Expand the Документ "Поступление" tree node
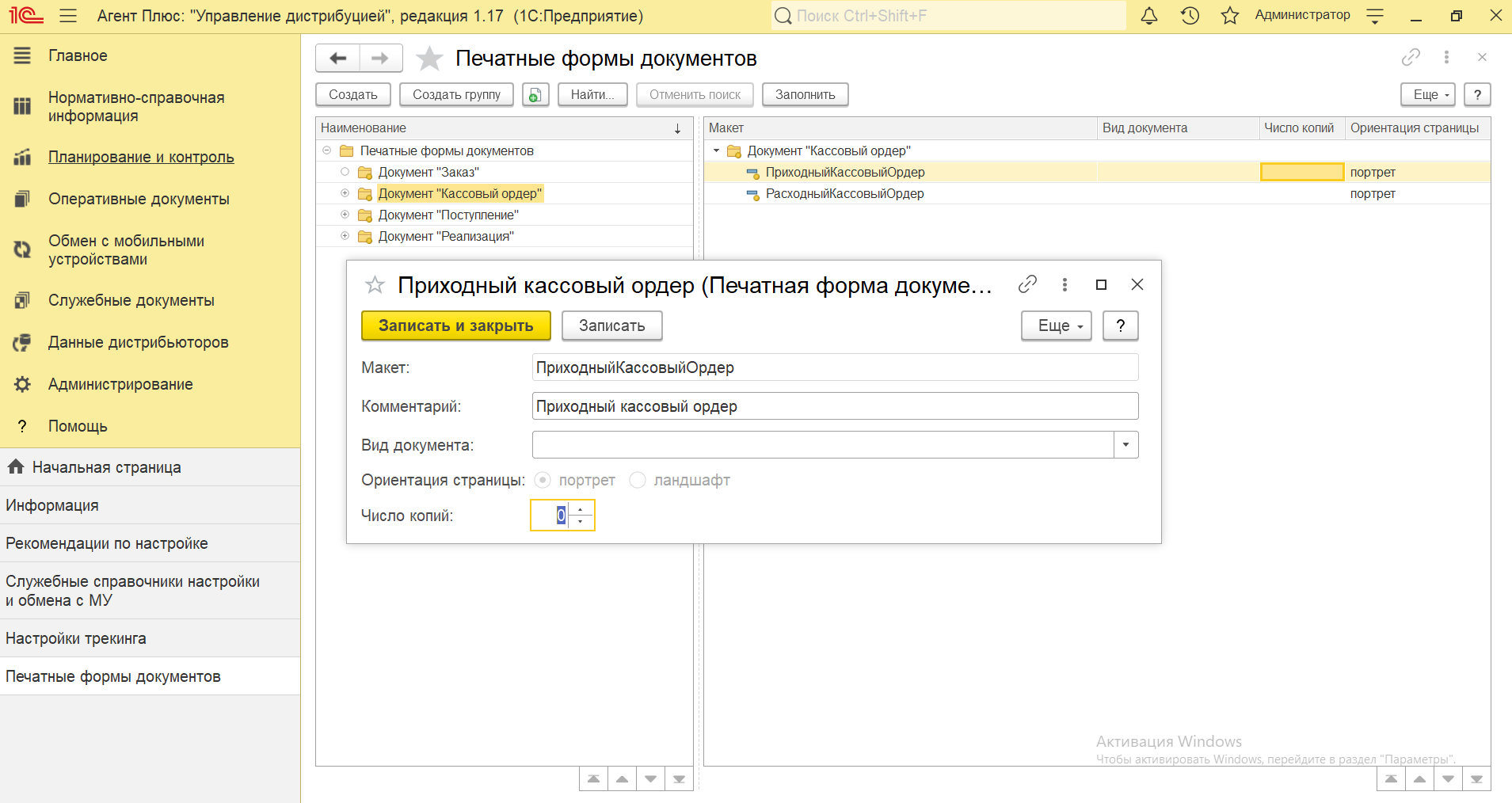 click(345, 215)
